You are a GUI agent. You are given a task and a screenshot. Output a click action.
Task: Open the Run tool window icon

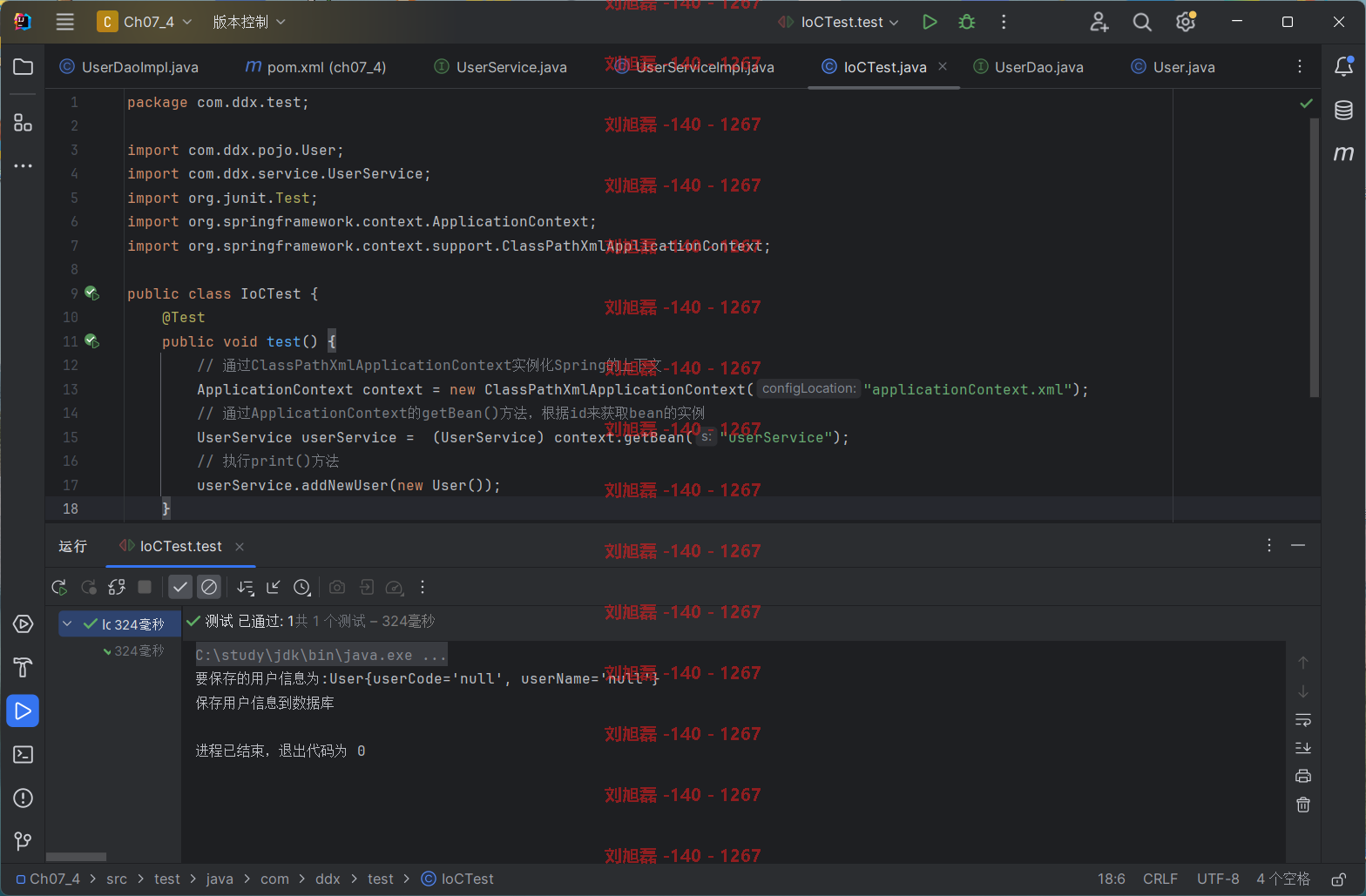point(24,711)
